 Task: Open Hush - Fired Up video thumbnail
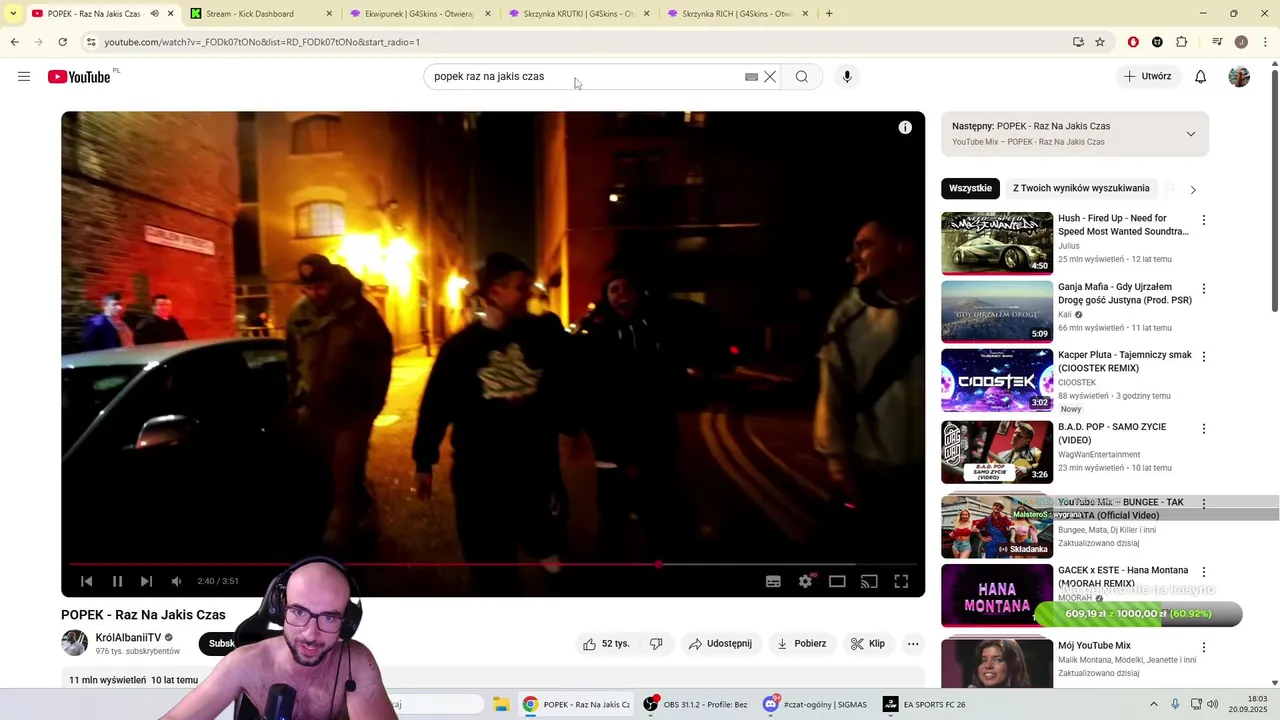(x=997, y=243)
